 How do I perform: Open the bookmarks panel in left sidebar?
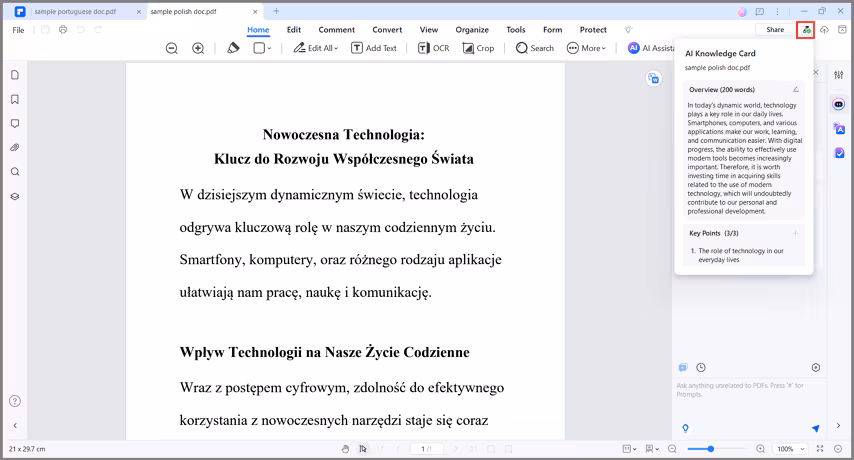(15, 99)
